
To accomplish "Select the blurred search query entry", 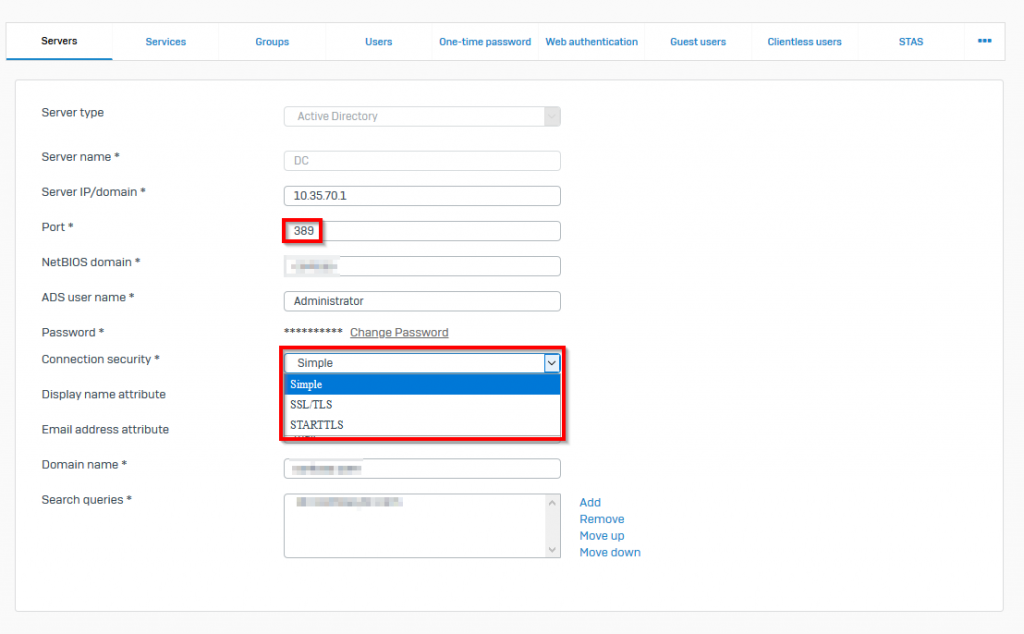I will point(349,502).
